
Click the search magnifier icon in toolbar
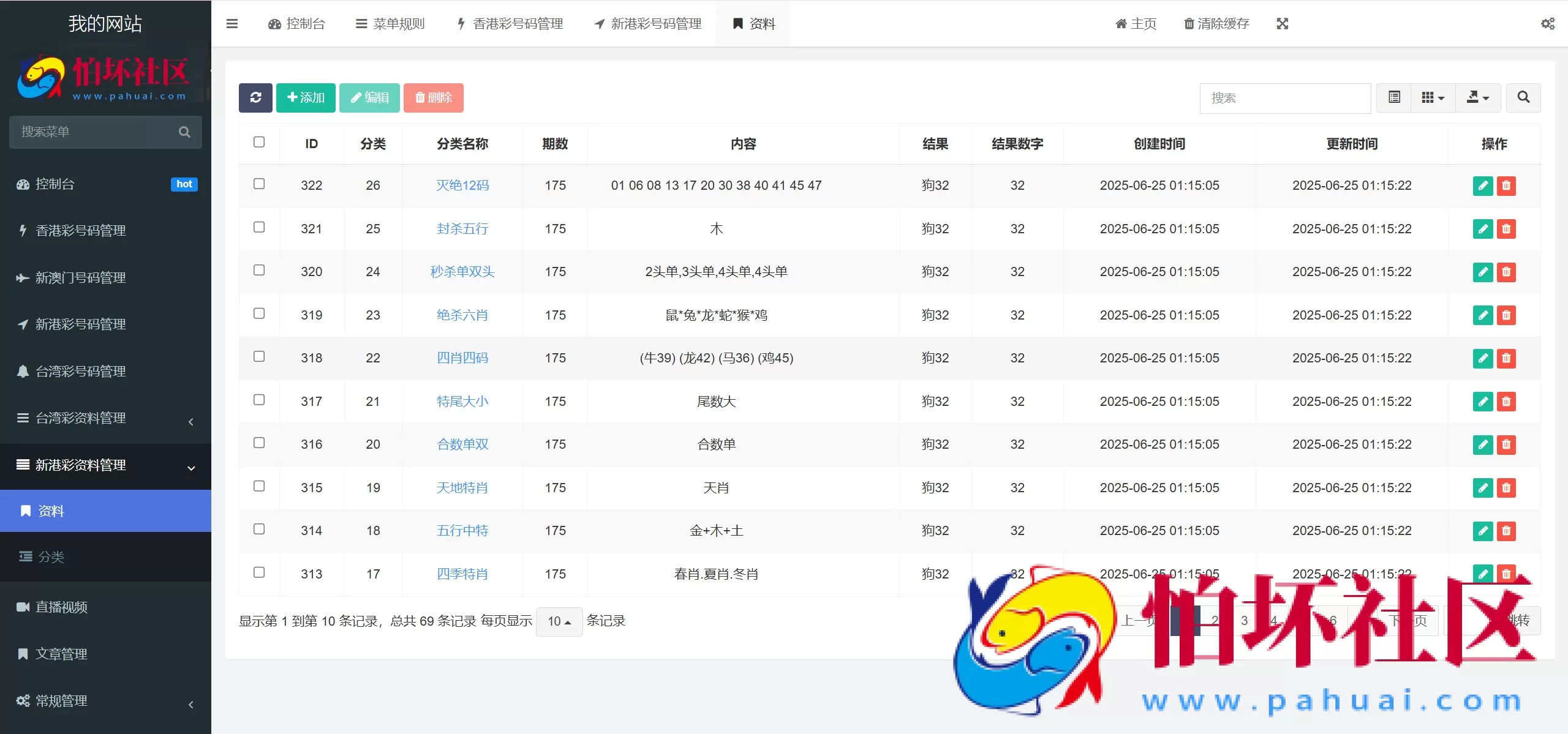coord(1524,97)
